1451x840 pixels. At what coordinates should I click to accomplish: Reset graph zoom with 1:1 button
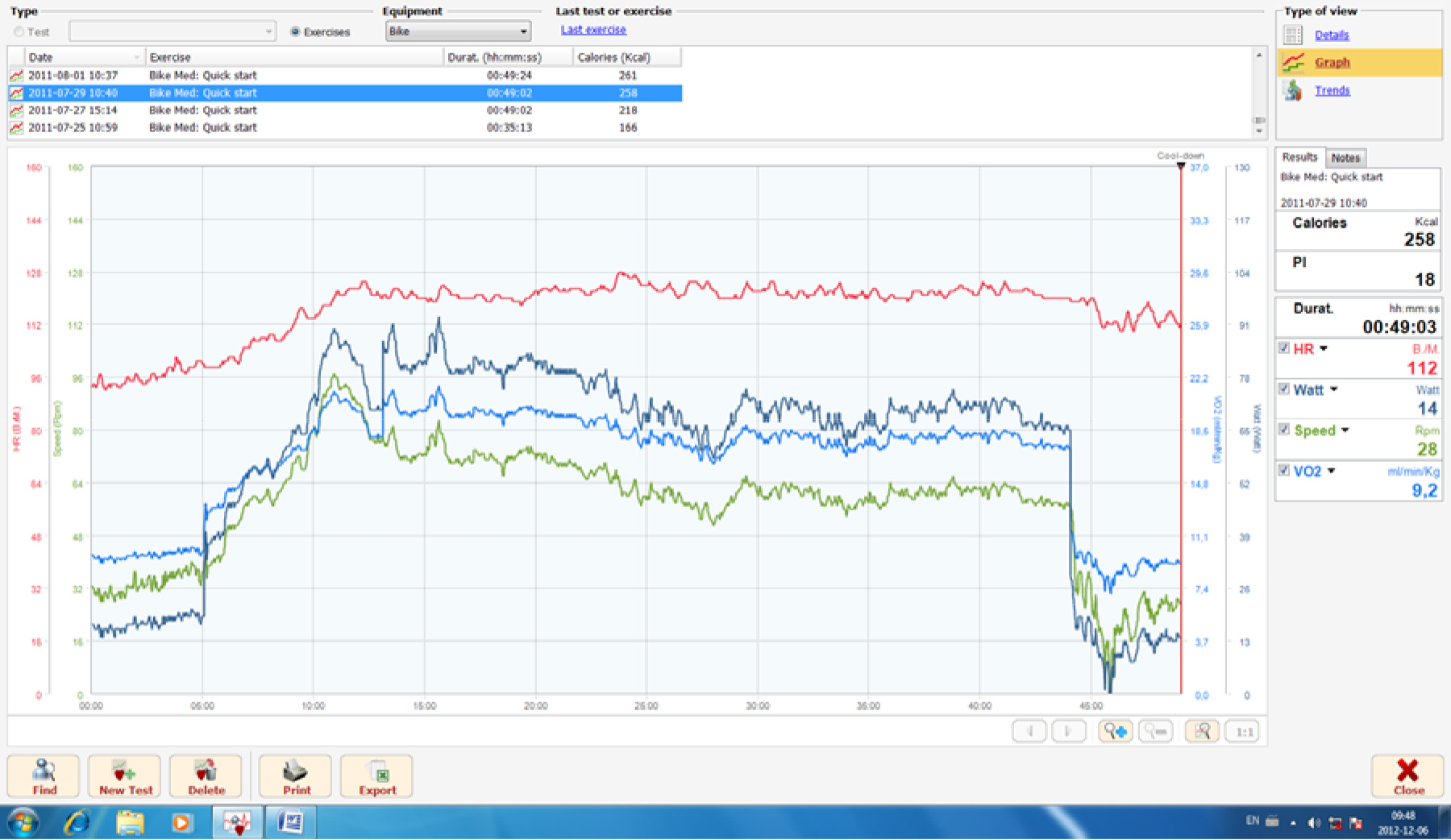(x=1244, y=731)
